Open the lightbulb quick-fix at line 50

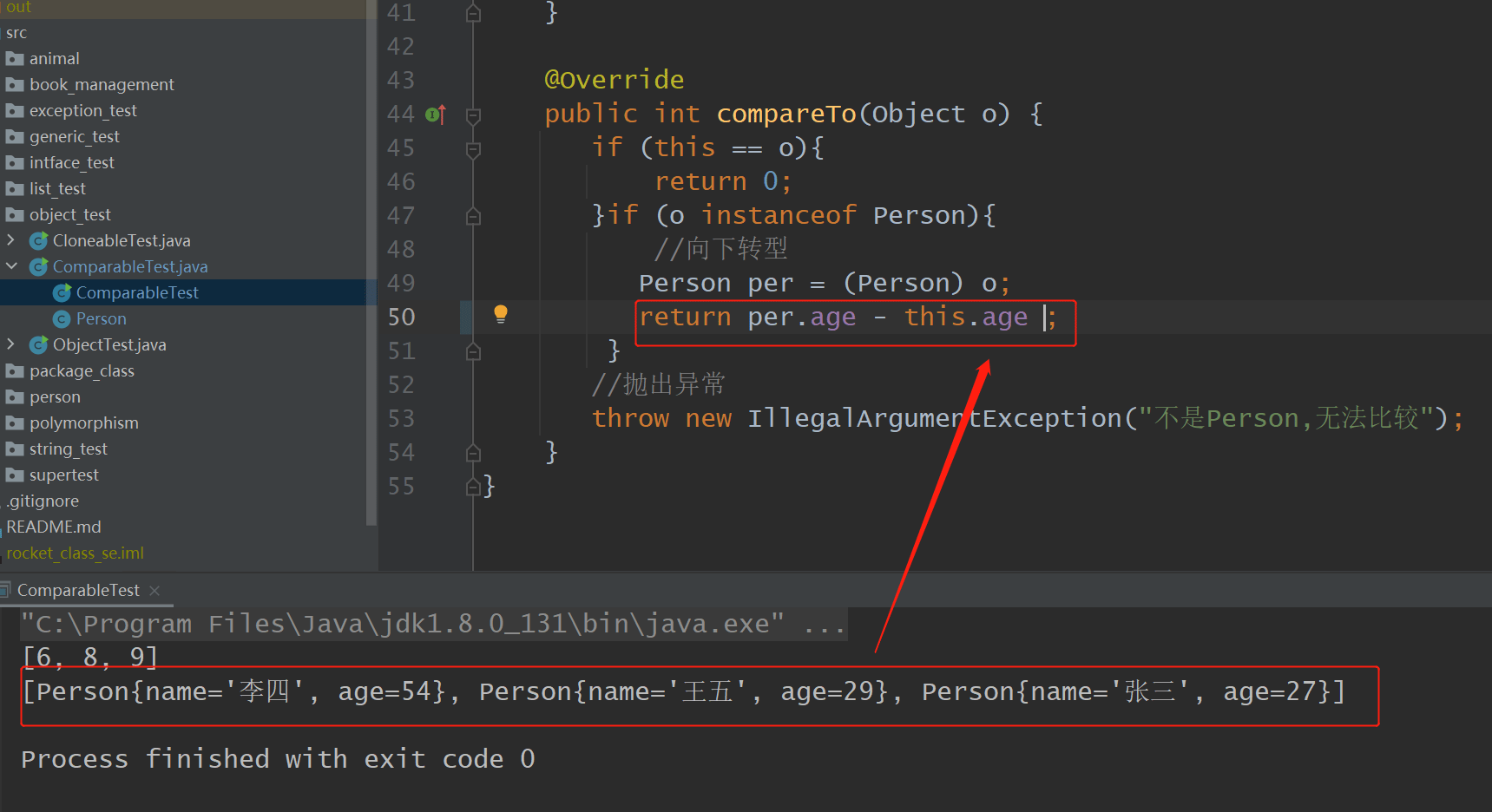pyautogui.click(x=501, y=314)
